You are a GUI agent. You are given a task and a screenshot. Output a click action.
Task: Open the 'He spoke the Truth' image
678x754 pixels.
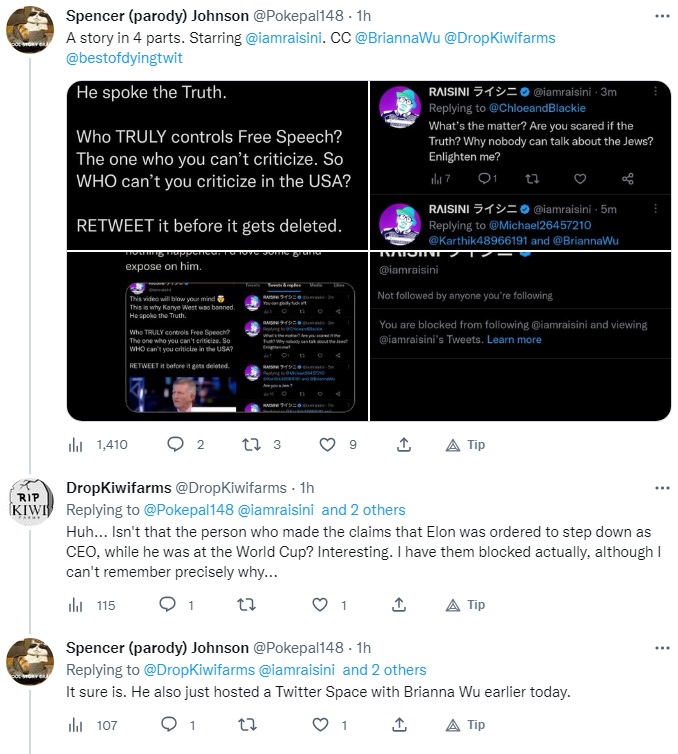(x=217, y=165)
